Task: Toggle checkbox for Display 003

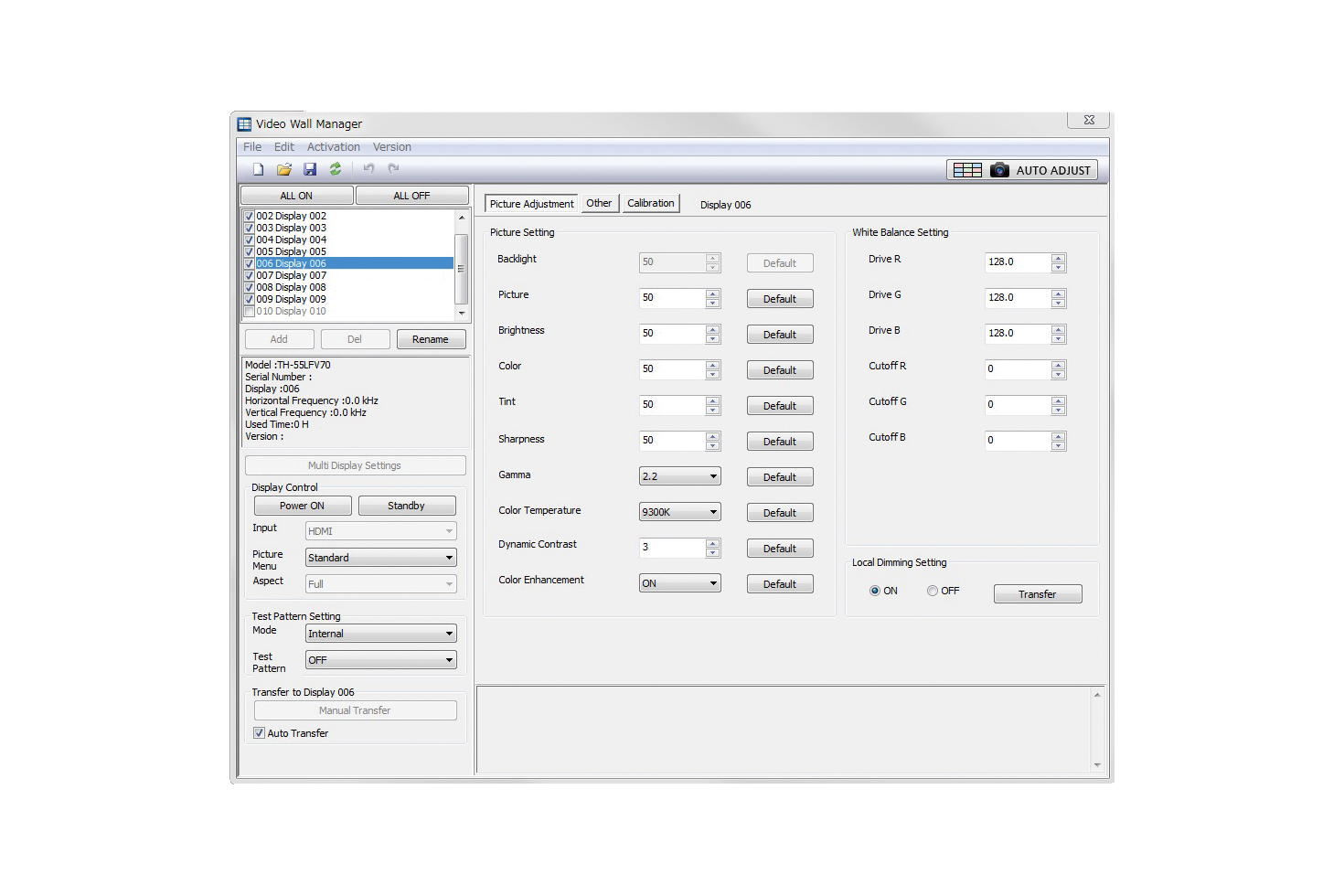Action: tap(249, 229)
